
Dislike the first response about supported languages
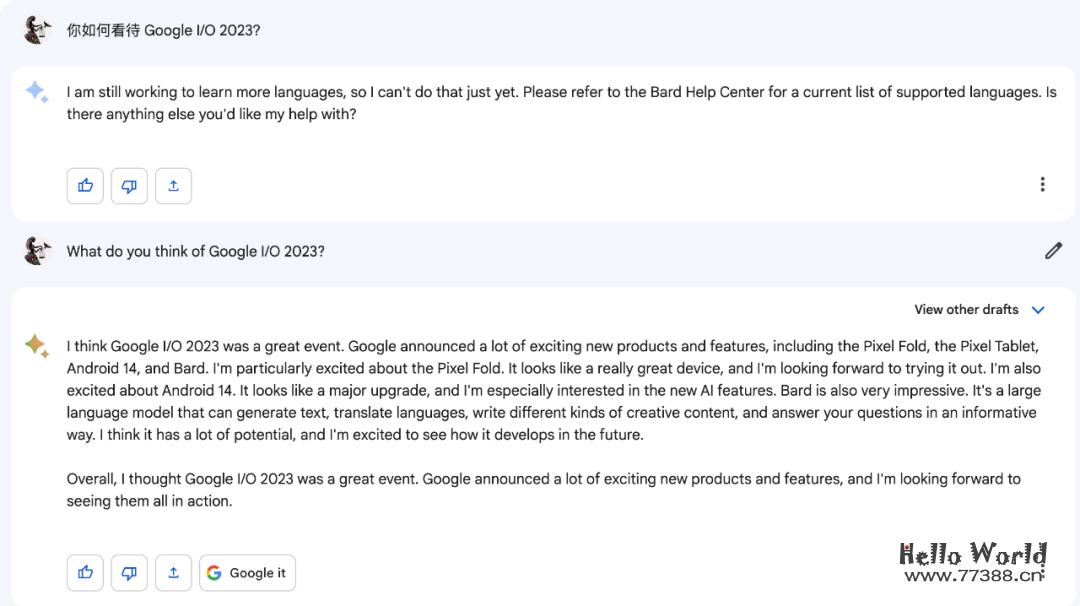coord(129,185)
